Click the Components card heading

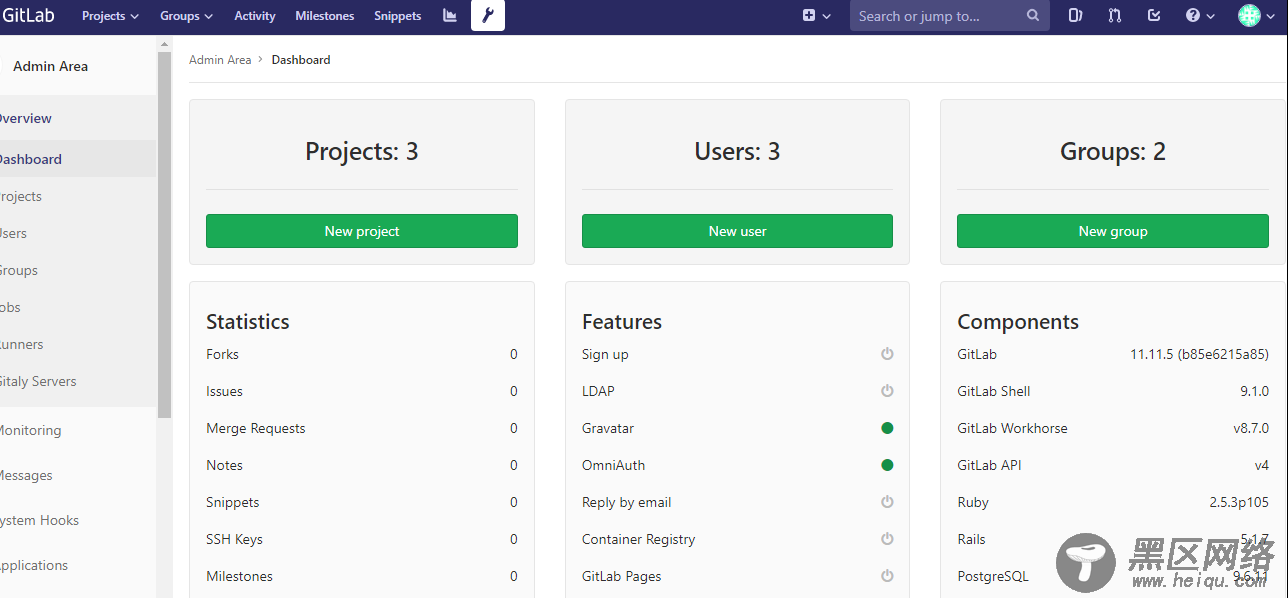1018,322
